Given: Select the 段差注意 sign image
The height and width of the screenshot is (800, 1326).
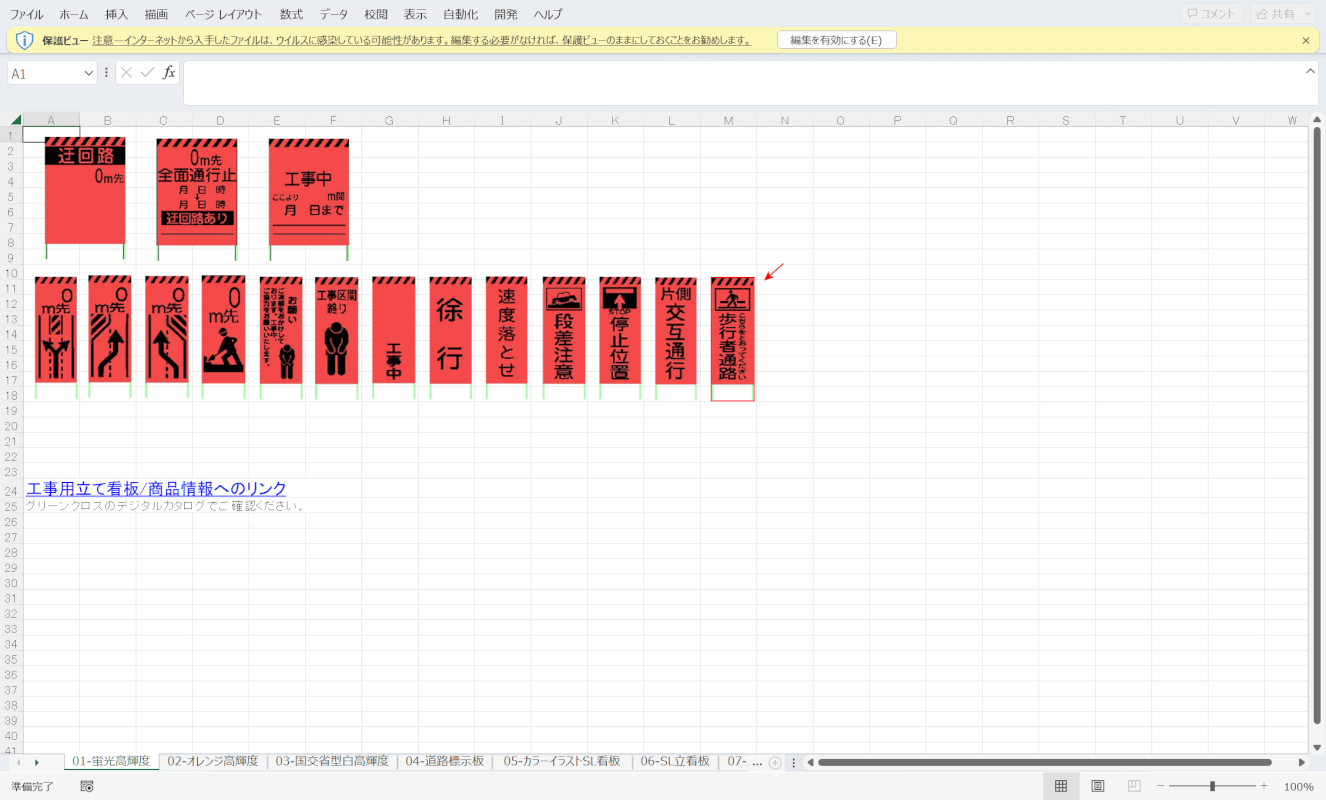Looking at the screenshot, I should (564, 338).
